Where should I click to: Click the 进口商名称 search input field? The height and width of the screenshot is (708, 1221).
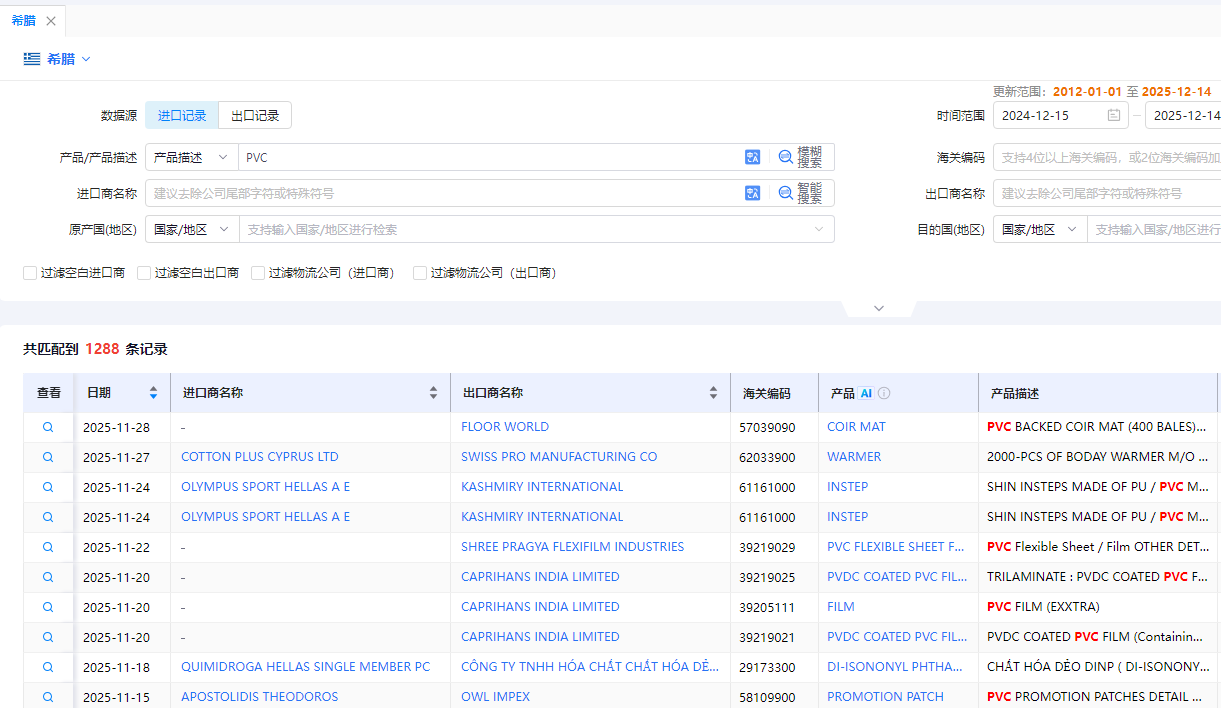coord(440,193)
